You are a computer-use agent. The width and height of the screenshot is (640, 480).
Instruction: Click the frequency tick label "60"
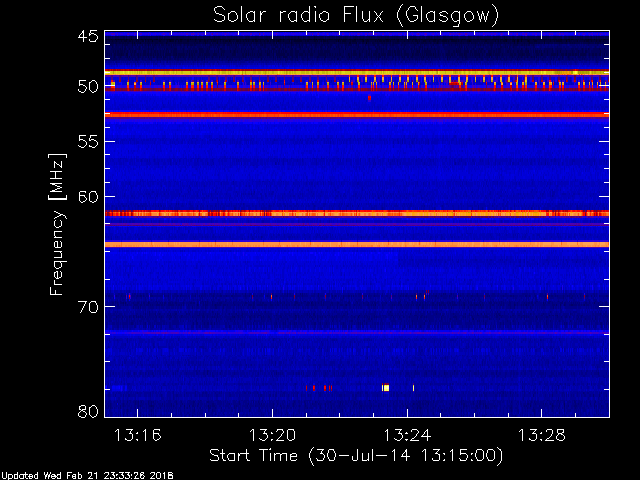tap(88, 196)
